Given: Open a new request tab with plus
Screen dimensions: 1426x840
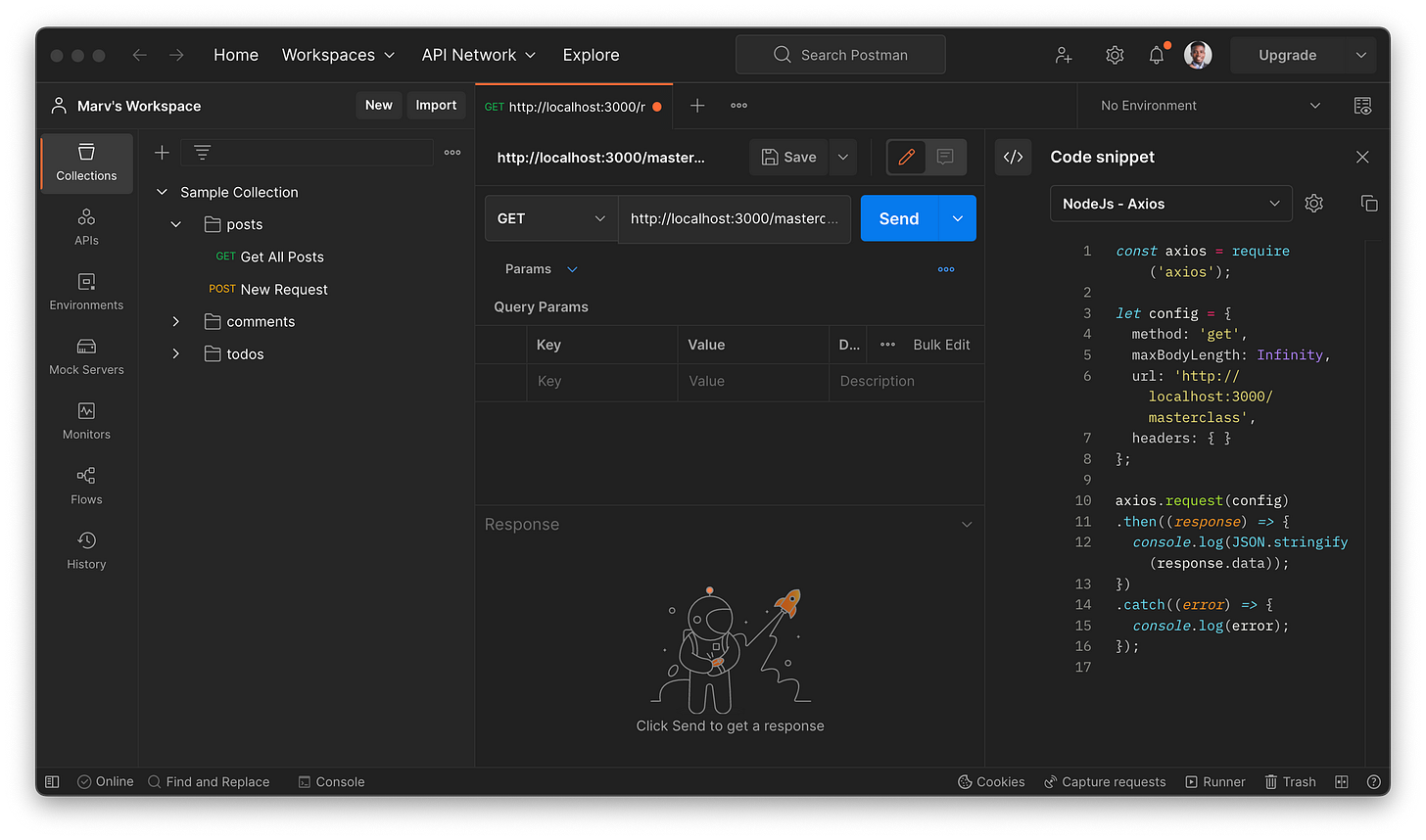Looking at the screenshot, I should coord(697,106).
